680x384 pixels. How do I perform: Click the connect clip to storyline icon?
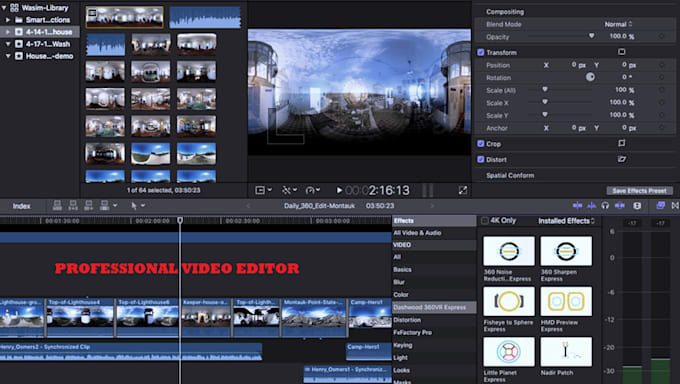(57, 206)
